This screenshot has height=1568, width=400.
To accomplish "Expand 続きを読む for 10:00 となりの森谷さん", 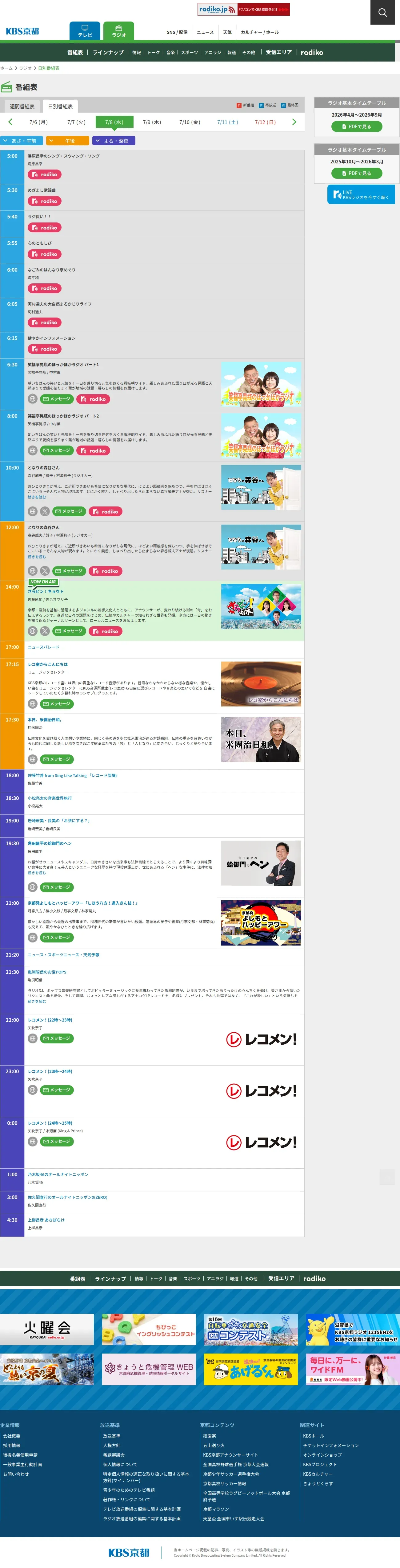I will pos(37,497).
